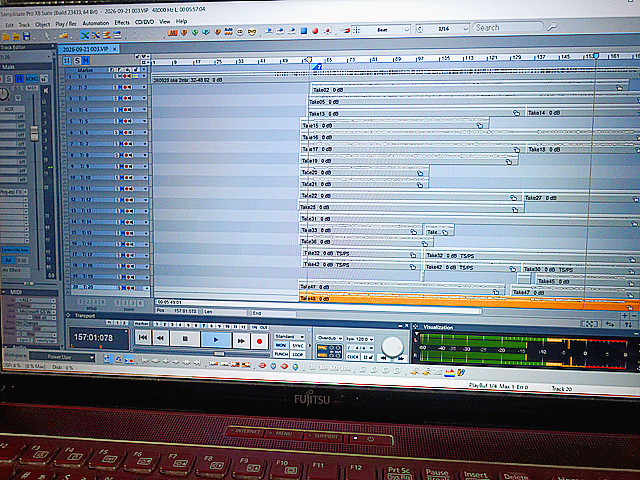Click the DVD disc toolbar icon
The image size is (640, 480).
pyautogui.click(x=252, y=32)
